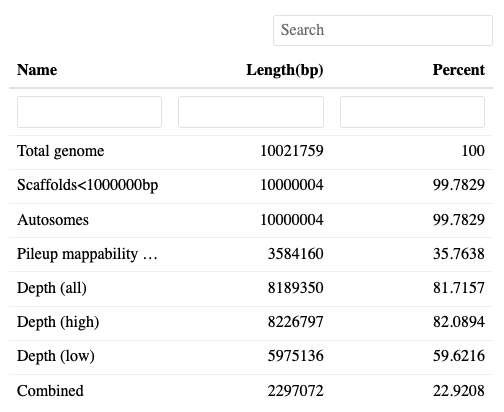The height and width of the screenshot is (412, 504).
Task: Select the 'Depth (all)' row name
Action: click(52, 288)
